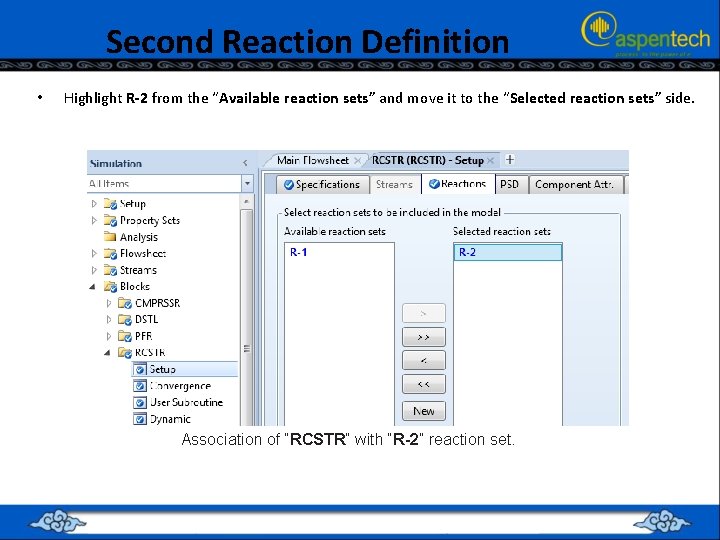The image size is (720, 540).
Task: Click the Flowsheet folder icon
Action: (110, 253)
